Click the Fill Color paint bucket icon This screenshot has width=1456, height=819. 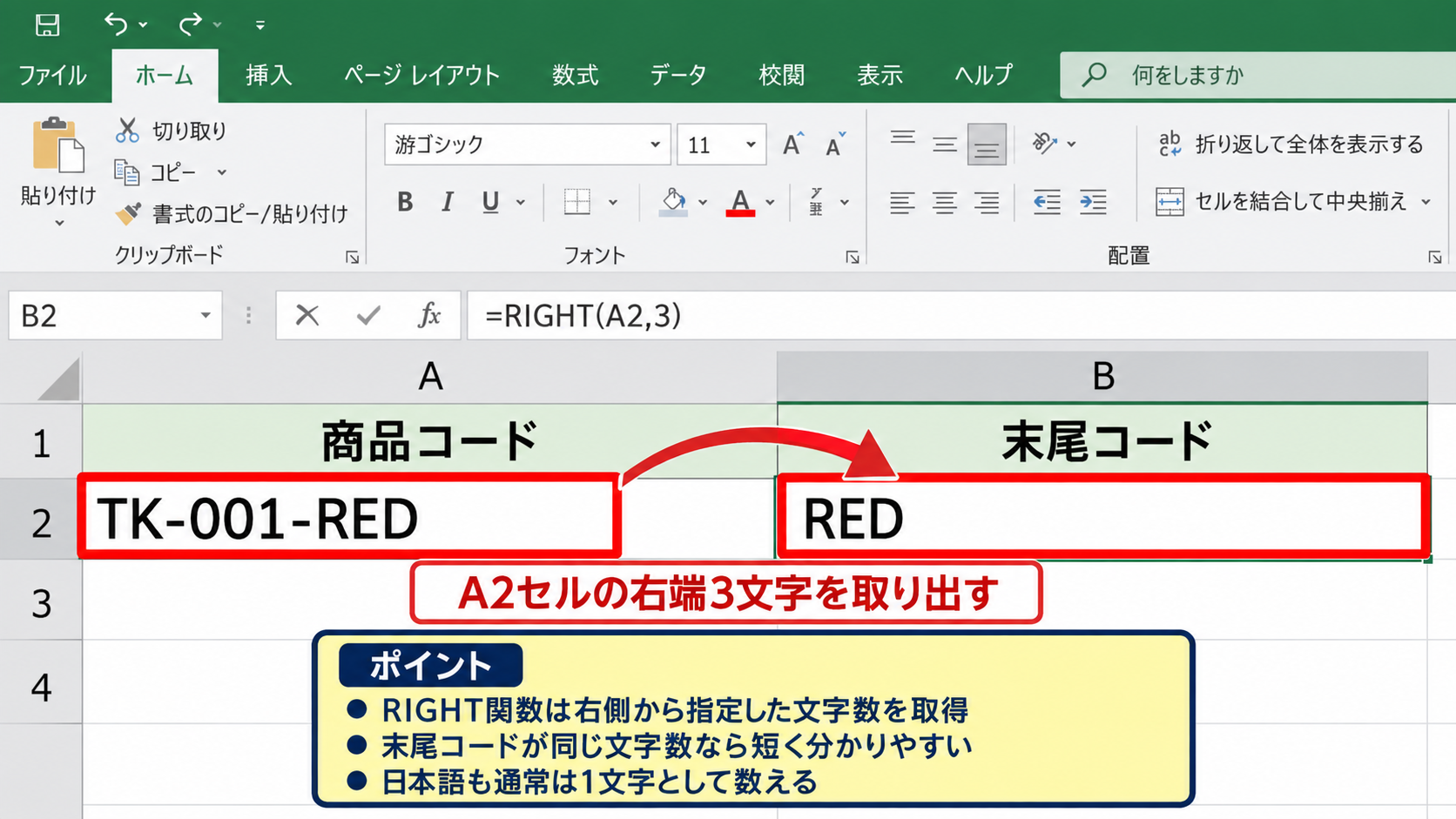[x=672, y=202]
